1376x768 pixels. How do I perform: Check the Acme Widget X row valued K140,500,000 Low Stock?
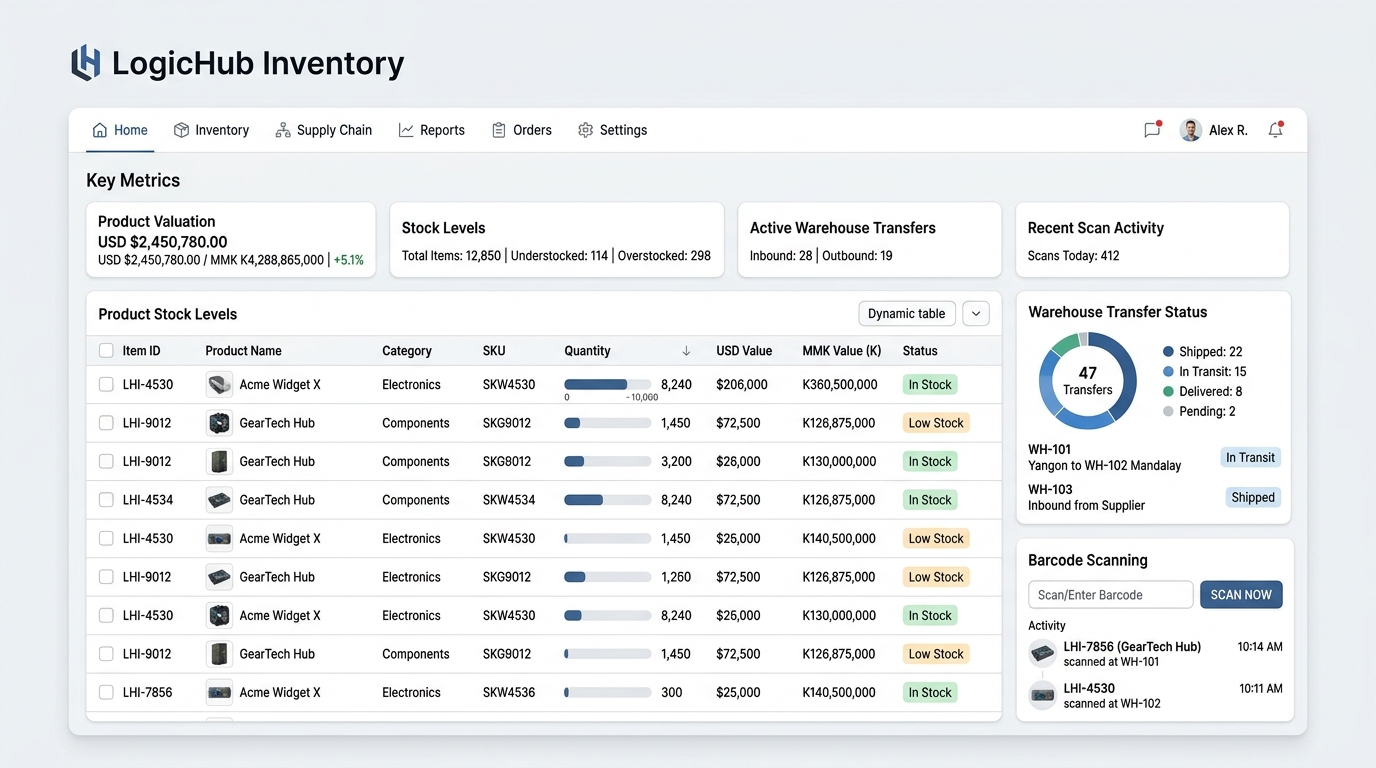point(106,539)
